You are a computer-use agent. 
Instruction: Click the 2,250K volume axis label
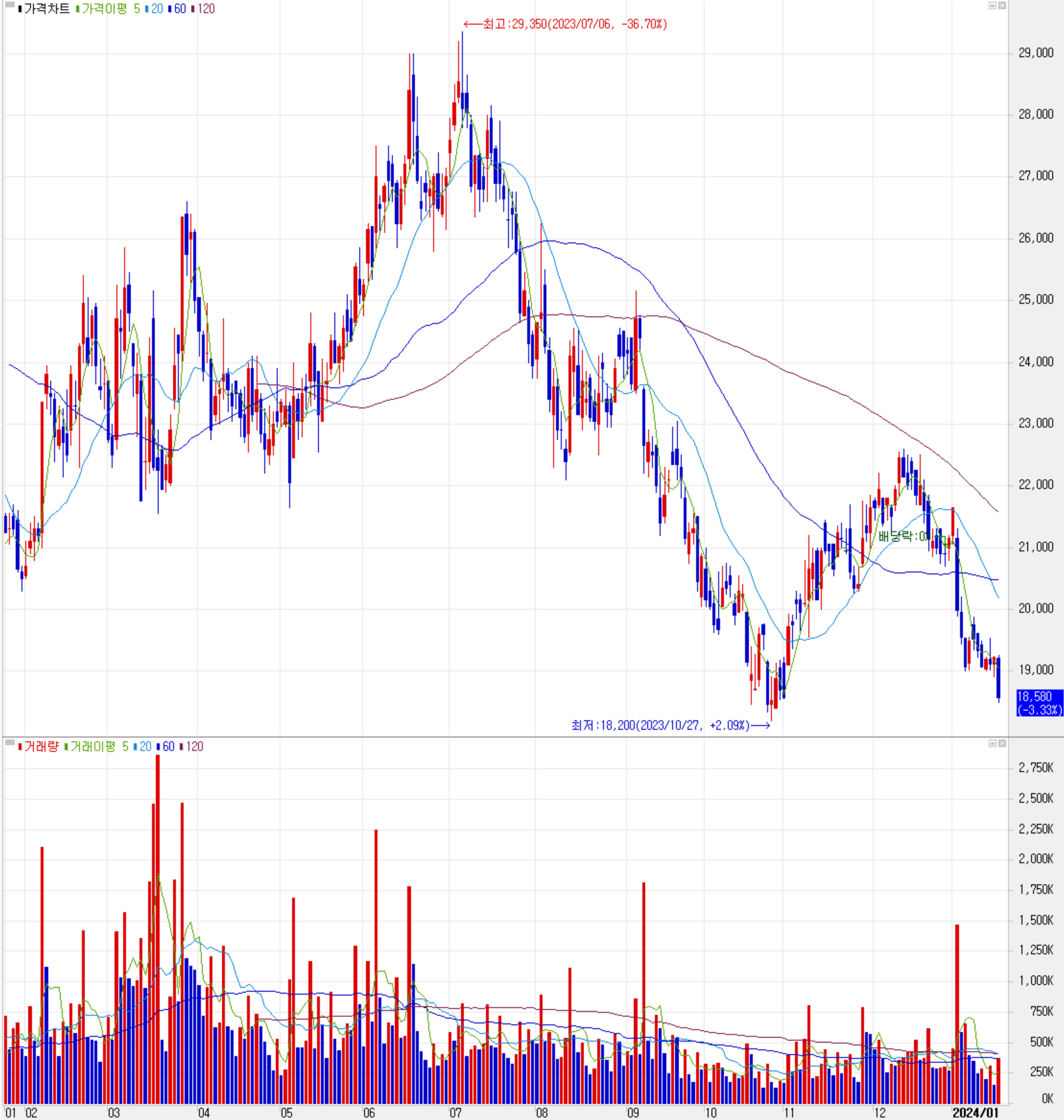1036,829
